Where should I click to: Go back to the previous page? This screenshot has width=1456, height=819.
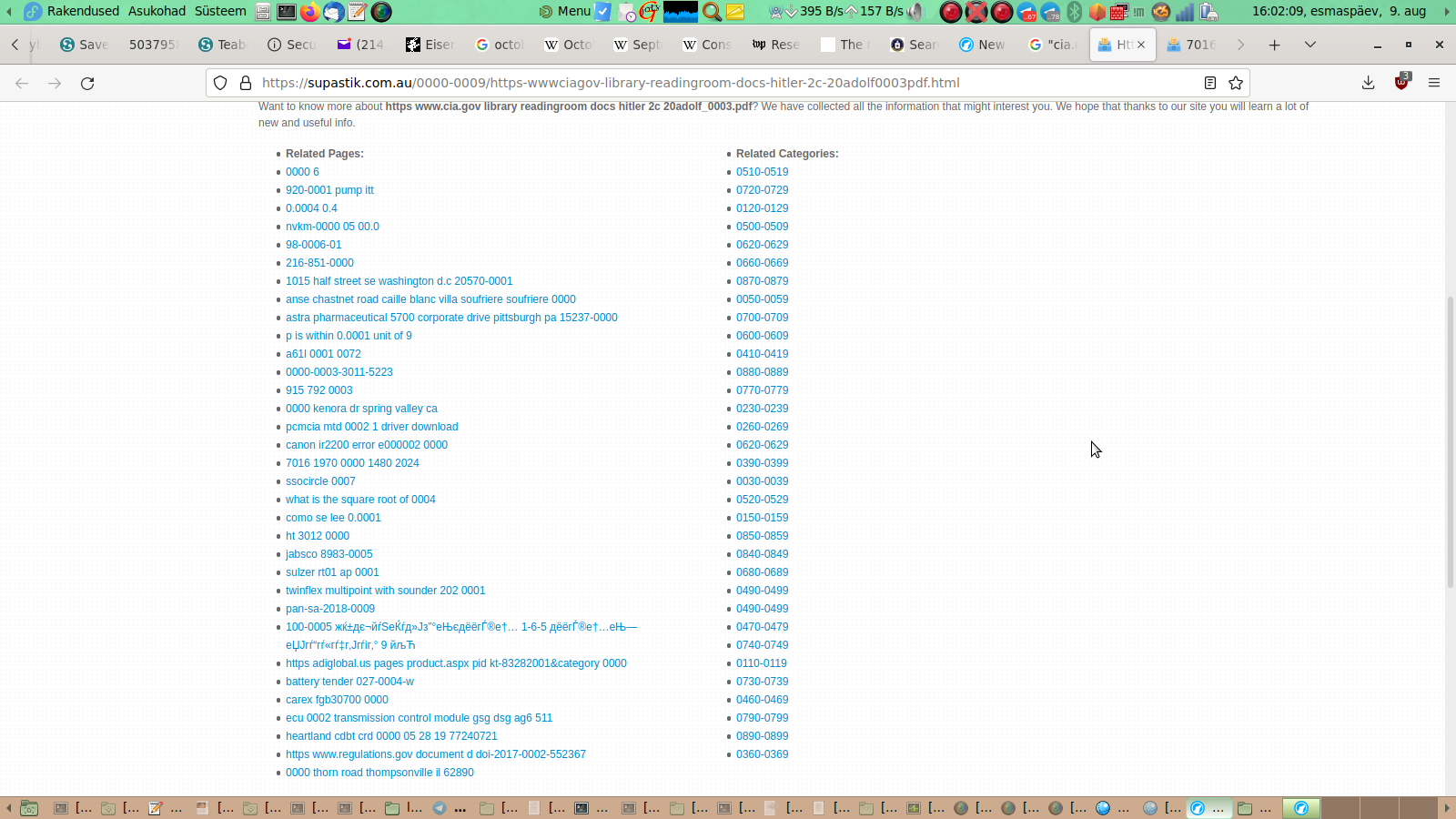point(22,83)
